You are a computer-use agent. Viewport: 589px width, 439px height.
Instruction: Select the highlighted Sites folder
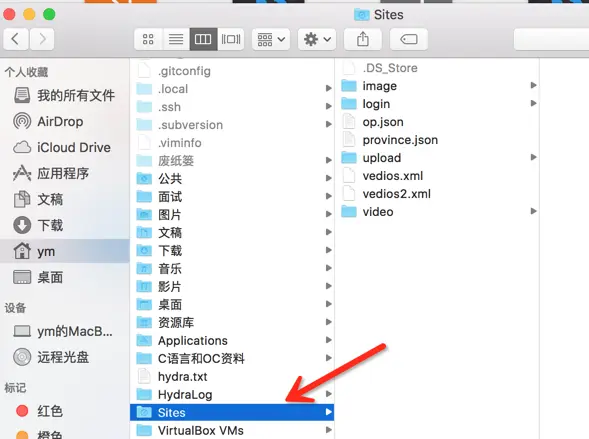(232, 412)
